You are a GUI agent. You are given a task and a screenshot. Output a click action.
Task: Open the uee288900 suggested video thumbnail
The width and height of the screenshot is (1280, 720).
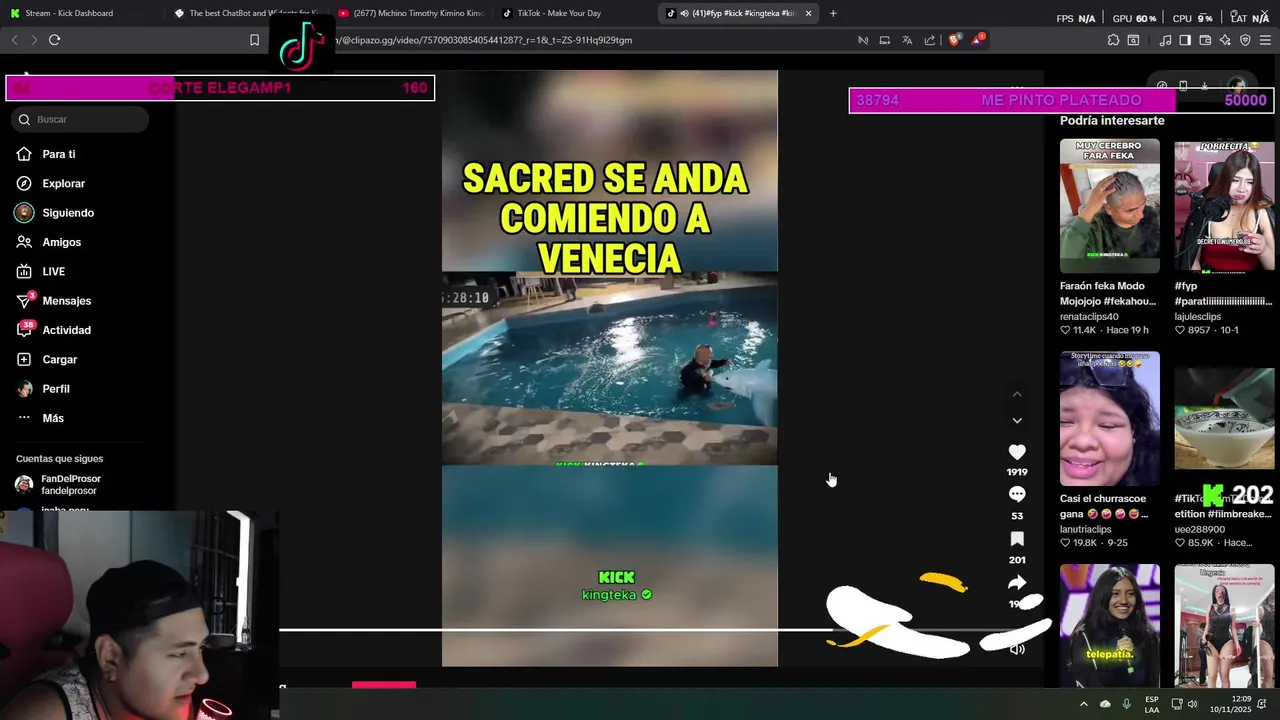coord(1224,418)
